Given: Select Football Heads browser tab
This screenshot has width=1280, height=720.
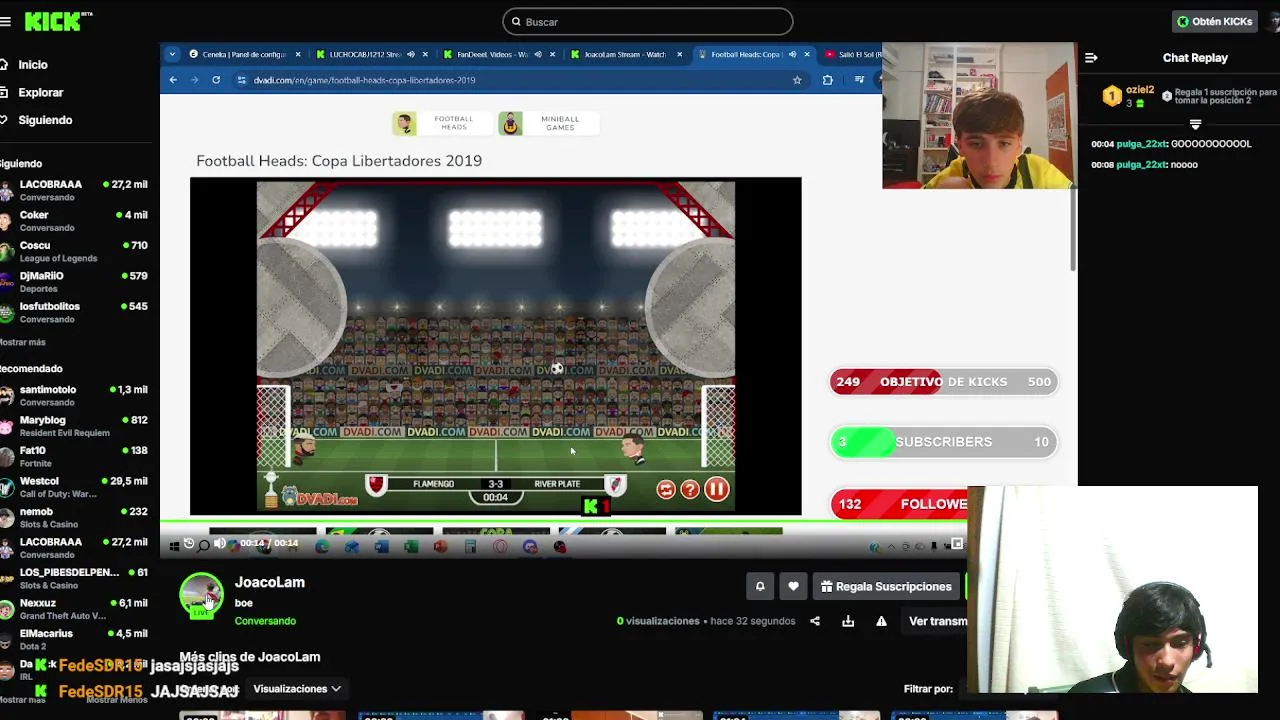Looking at the screenshot, I should point(752,54).
